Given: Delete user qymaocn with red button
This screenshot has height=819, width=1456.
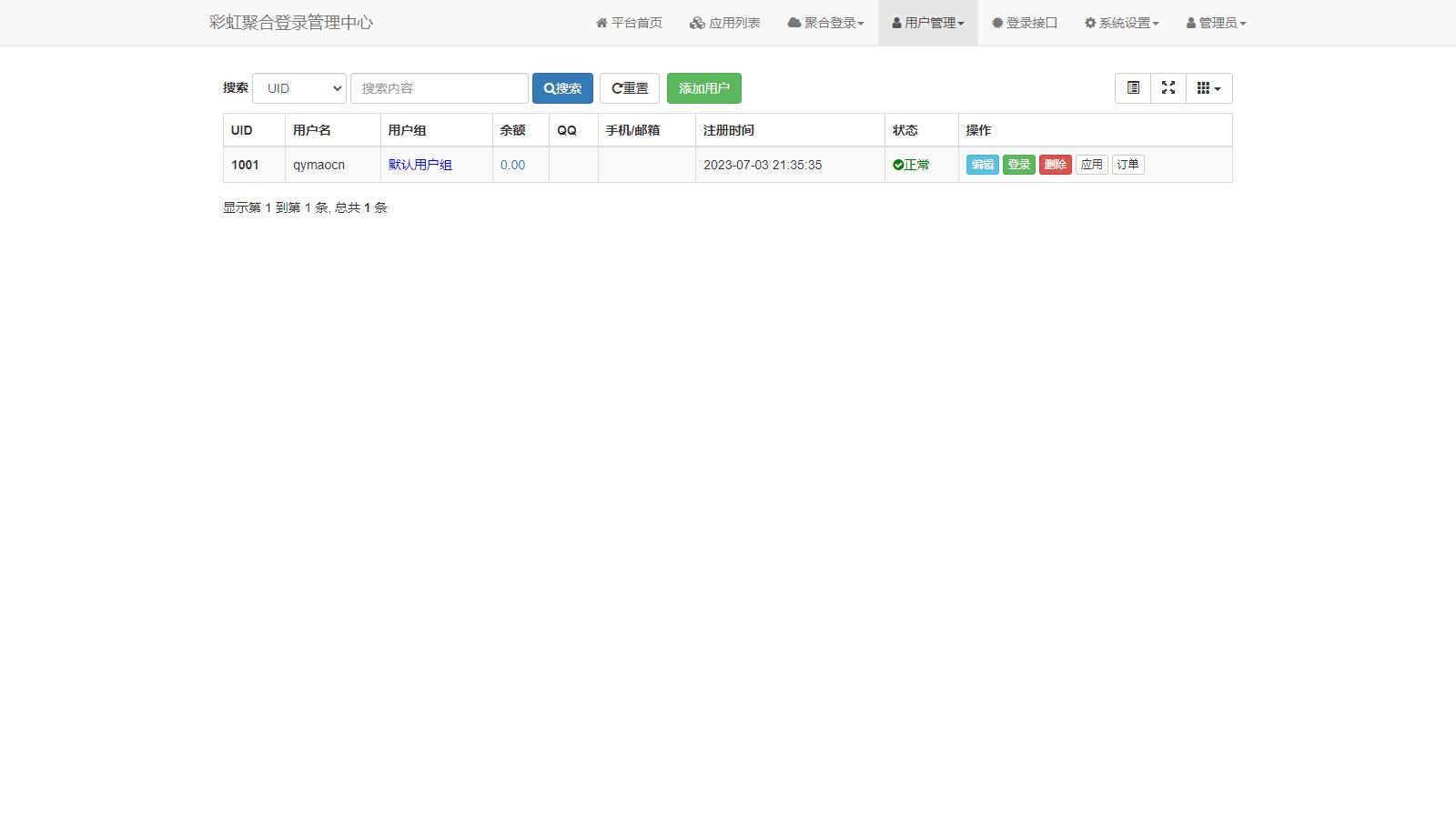Looking at the screenshot, I should (1055, 165).
